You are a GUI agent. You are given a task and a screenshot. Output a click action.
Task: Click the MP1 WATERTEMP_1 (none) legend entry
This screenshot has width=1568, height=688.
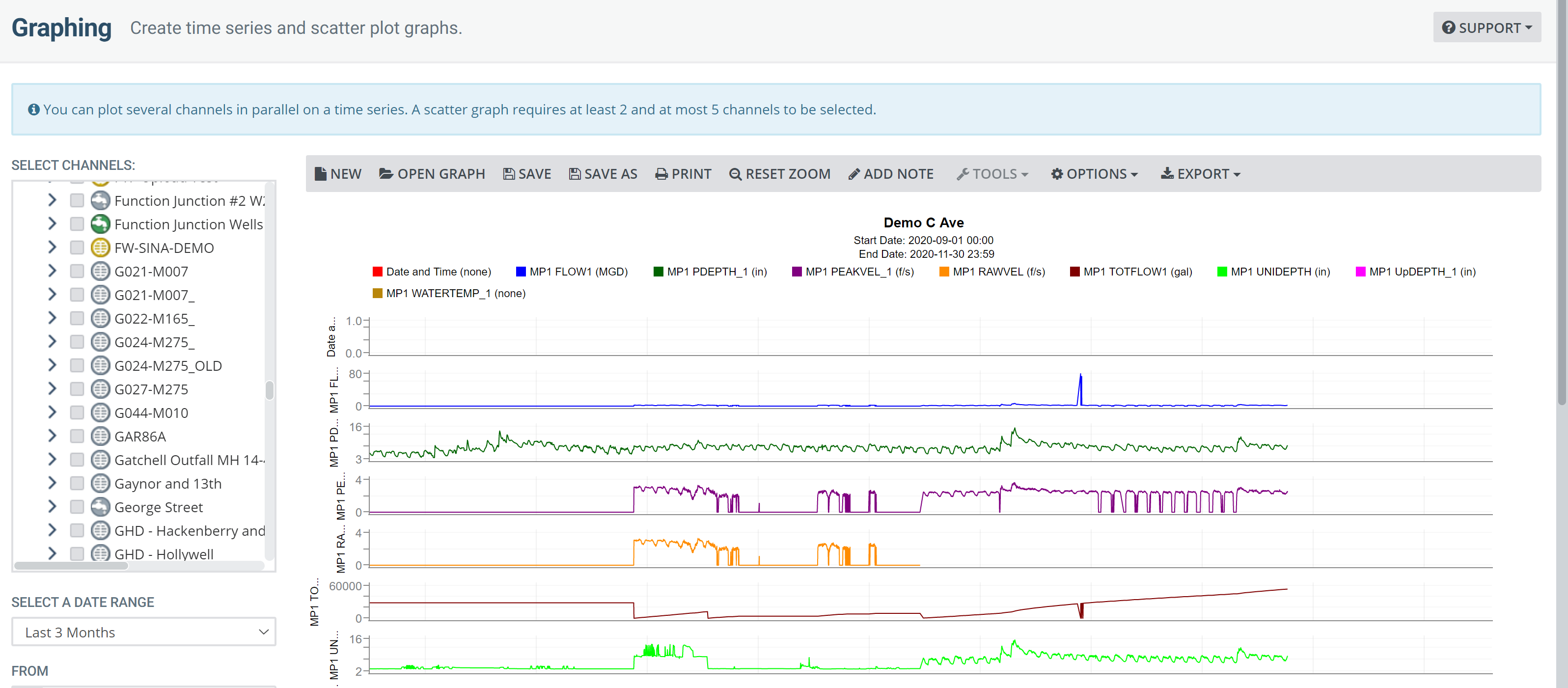tap(449, 294)
